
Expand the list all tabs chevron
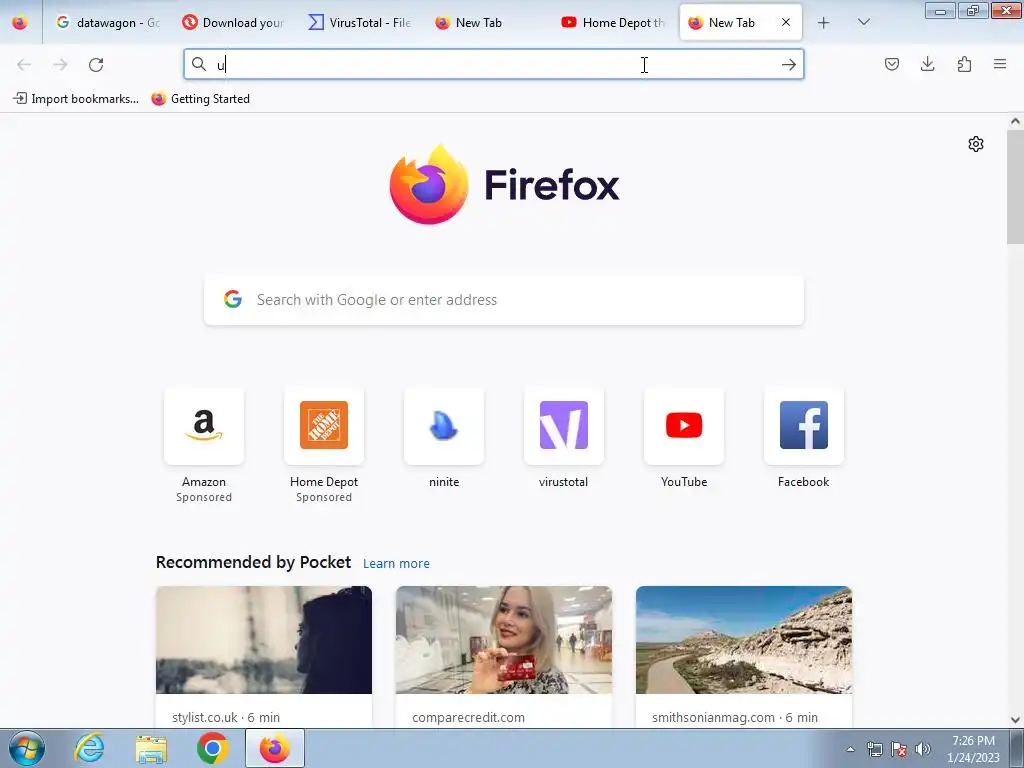[863, 23]
